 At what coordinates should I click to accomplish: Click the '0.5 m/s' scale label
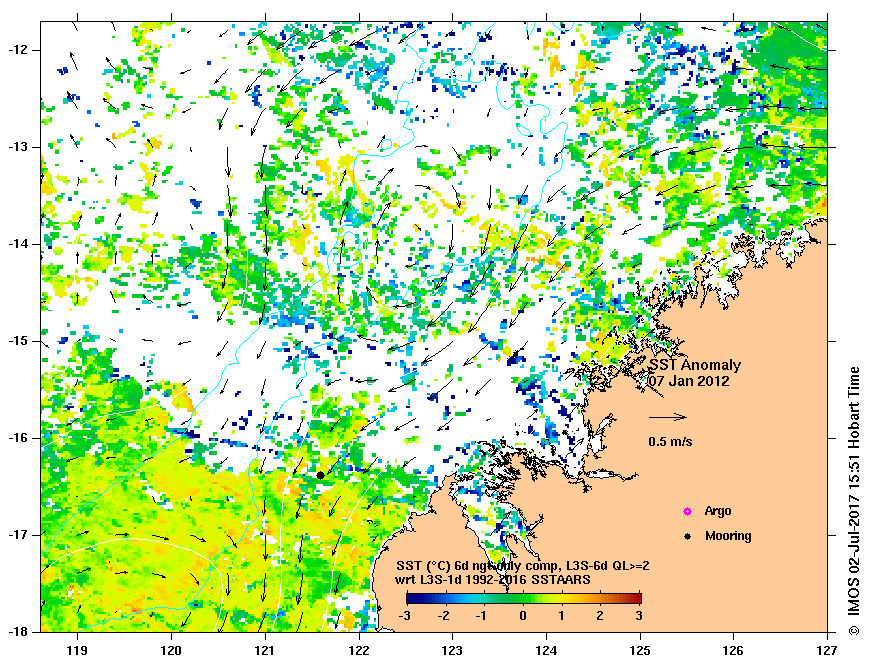(670, 442)
